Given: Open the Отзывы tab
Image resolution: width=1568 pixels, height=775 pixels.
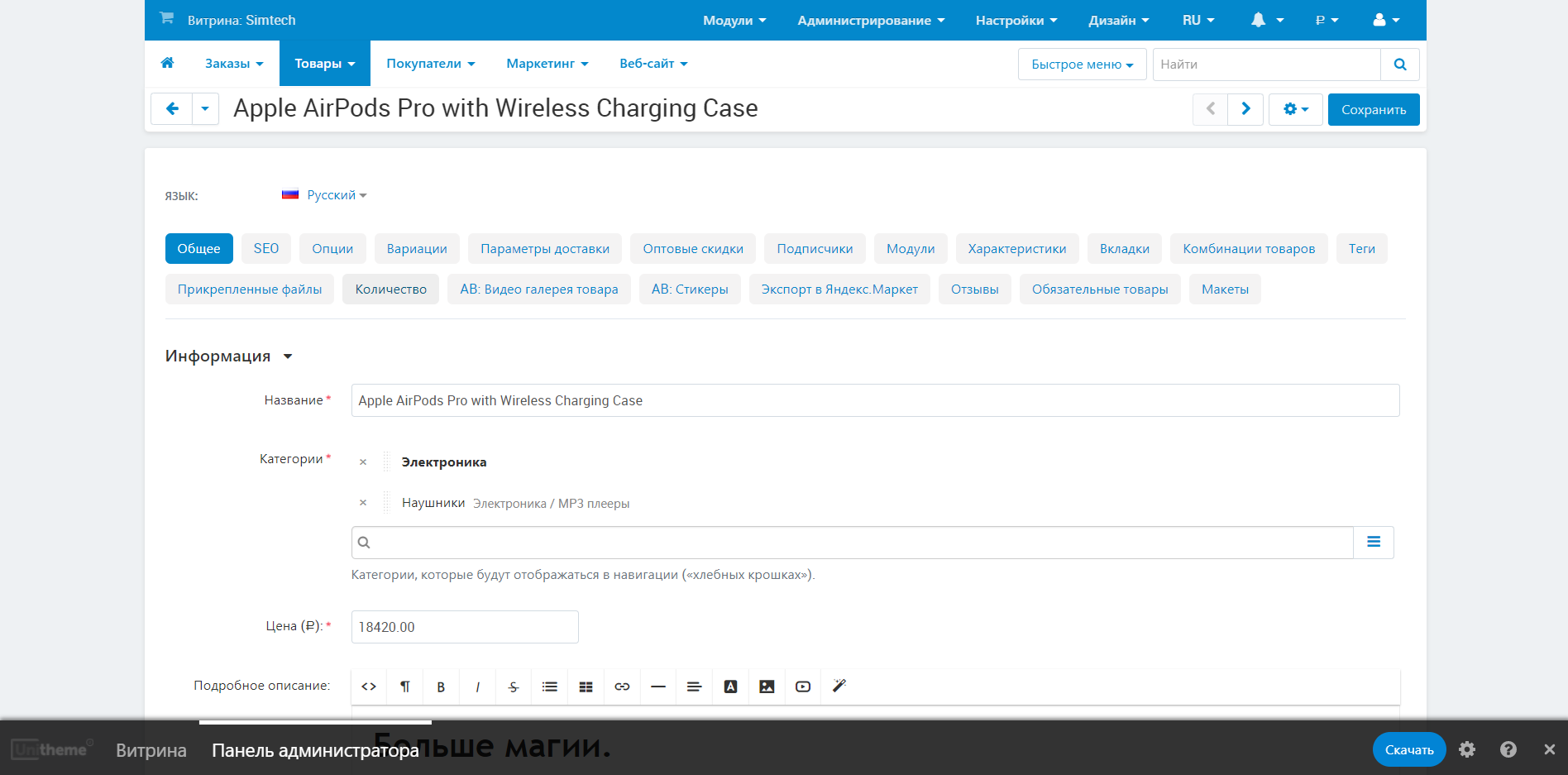Looking at the screenshot, I should (x=975, y=289).
